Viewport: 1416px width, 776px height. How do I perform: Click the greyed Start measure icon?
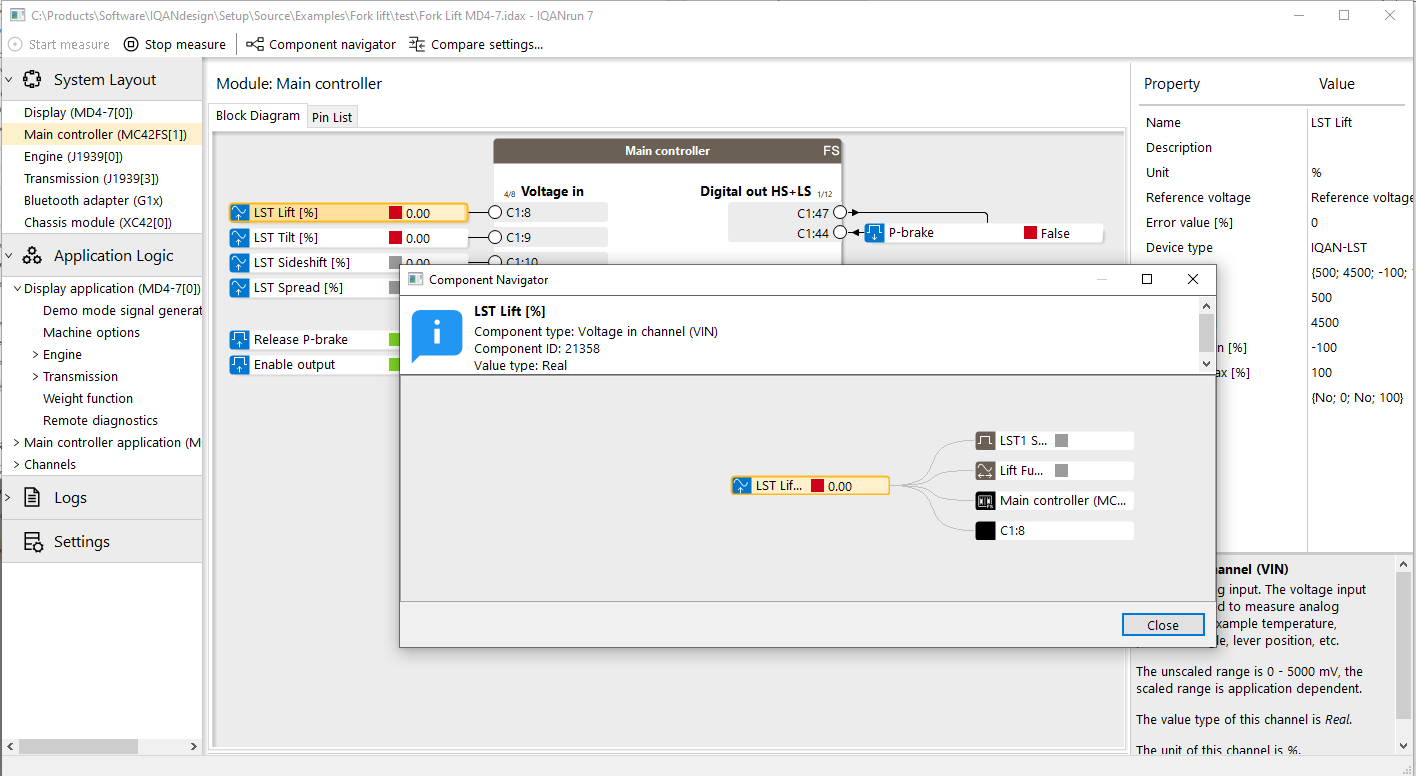[x=15, y=44]
